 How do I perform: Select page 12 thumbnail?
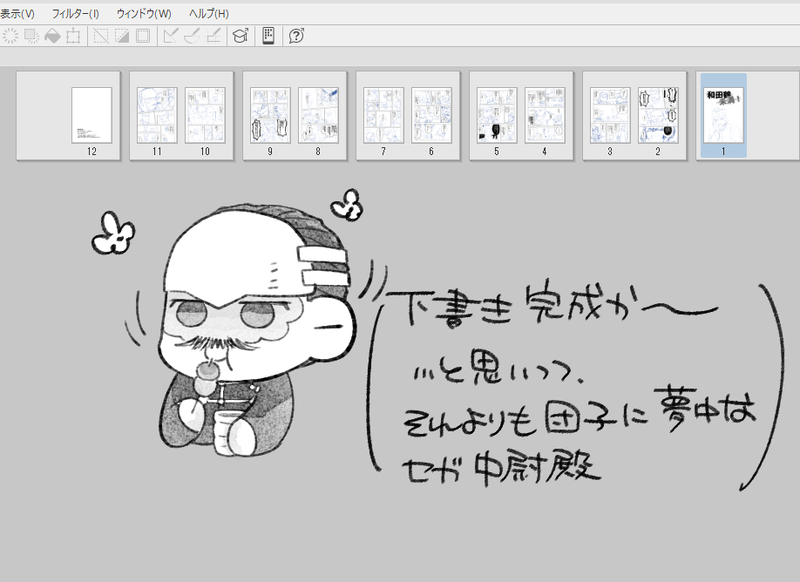click(92, 115)
